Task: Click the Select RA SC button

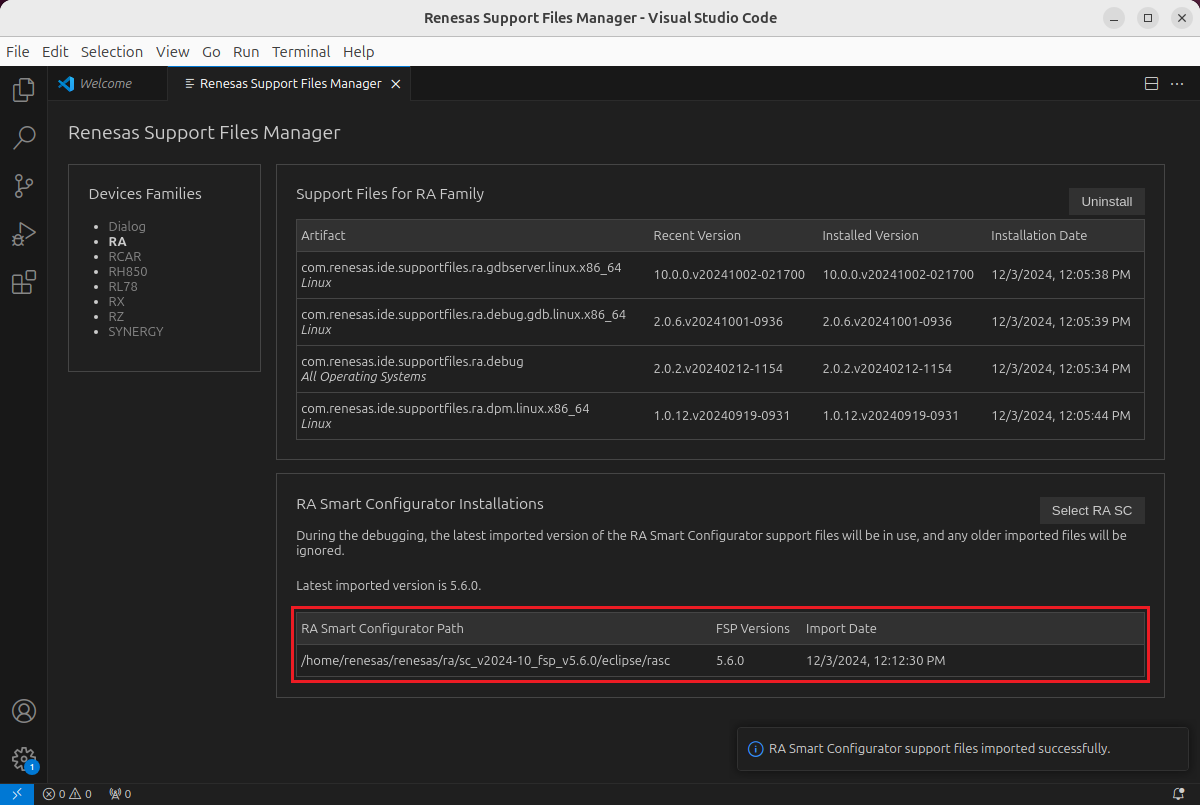Action: click(1092, 510)
